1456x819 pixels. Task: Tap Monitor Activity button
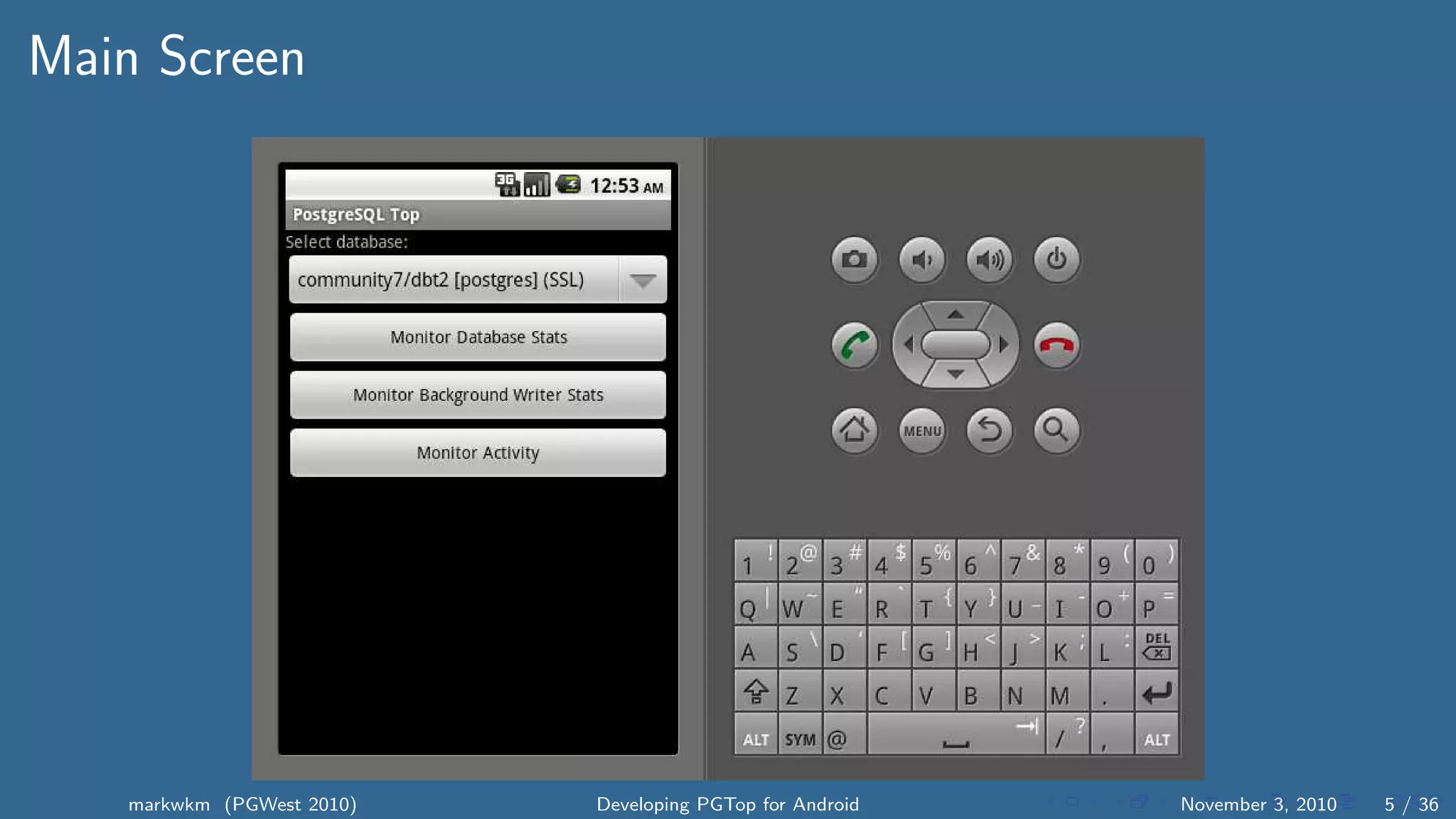tap(478, 452)
